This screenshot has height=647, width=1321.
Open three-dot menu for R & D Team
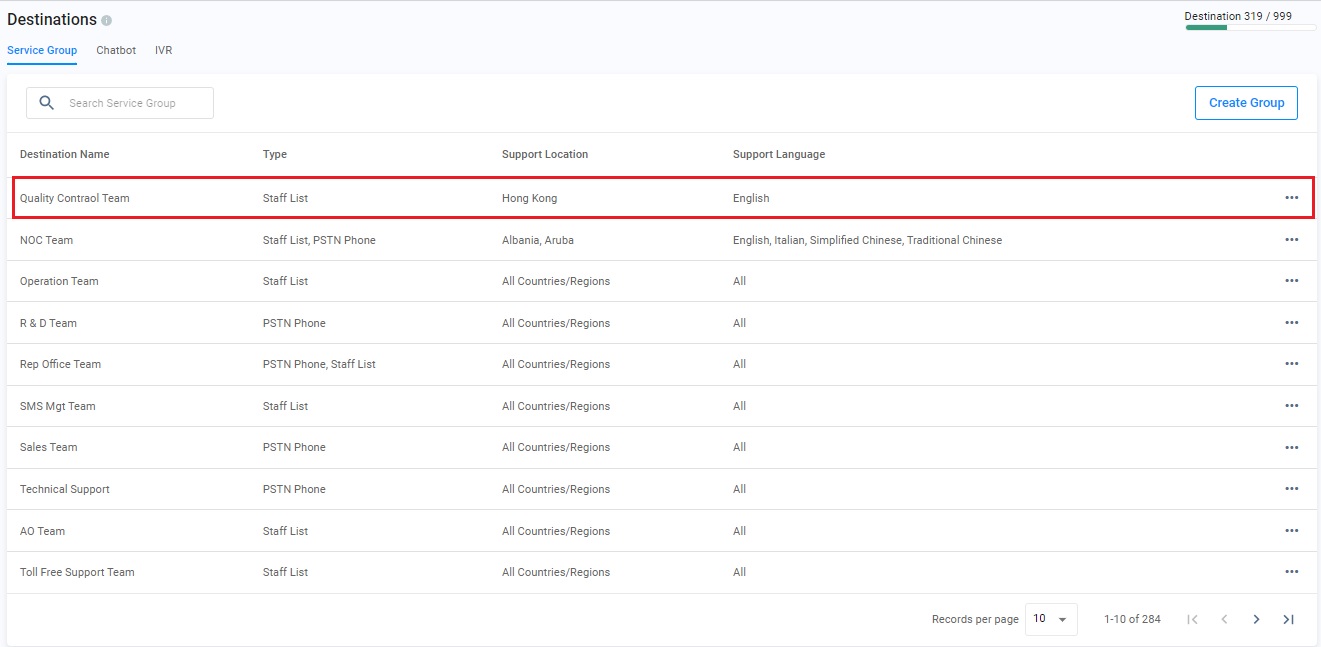[x=1291, y=323]
